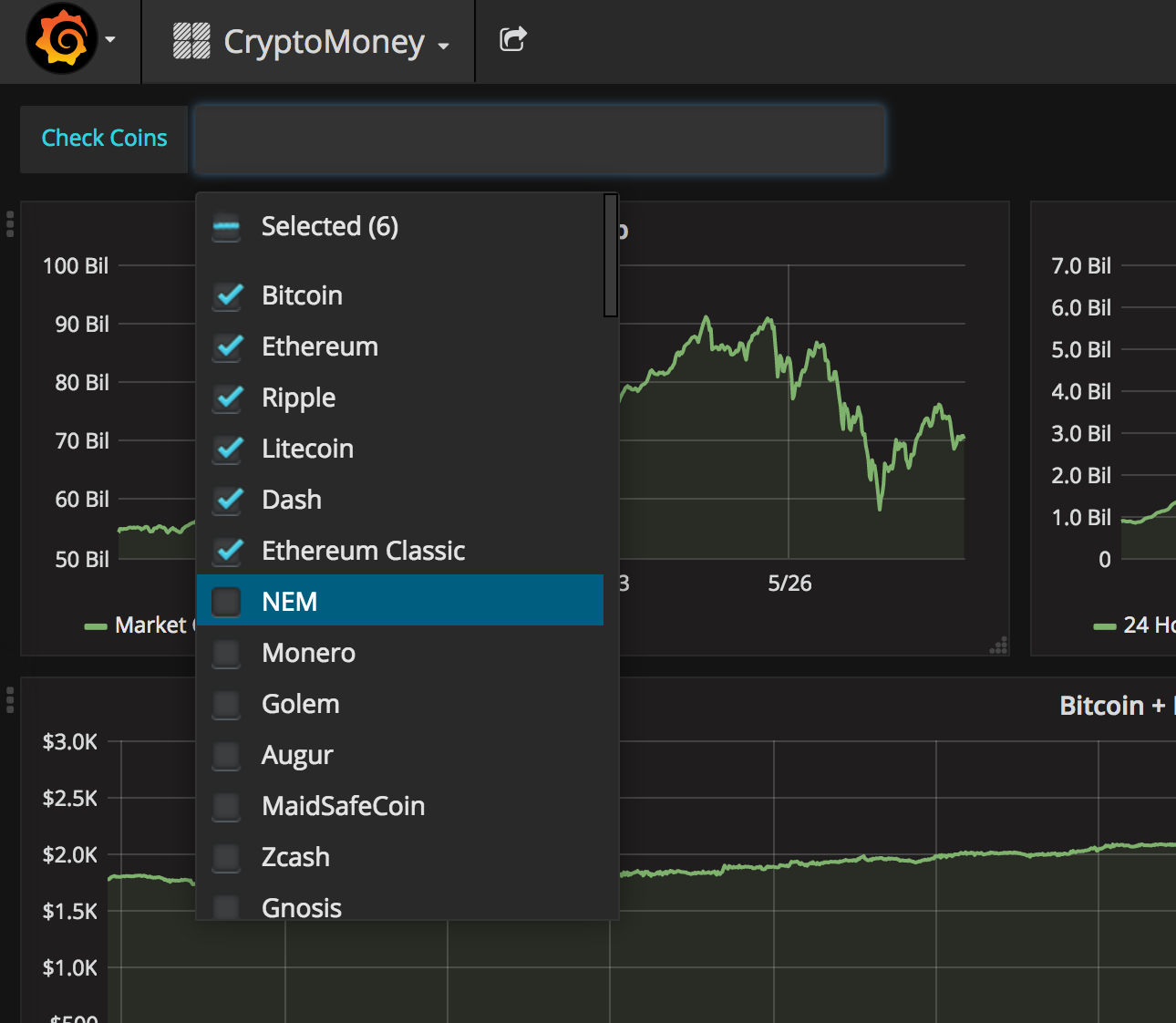Select the Gnosis option label
The width and height of the screenshot is (1176, 1023).
click(x=302, y=908)
